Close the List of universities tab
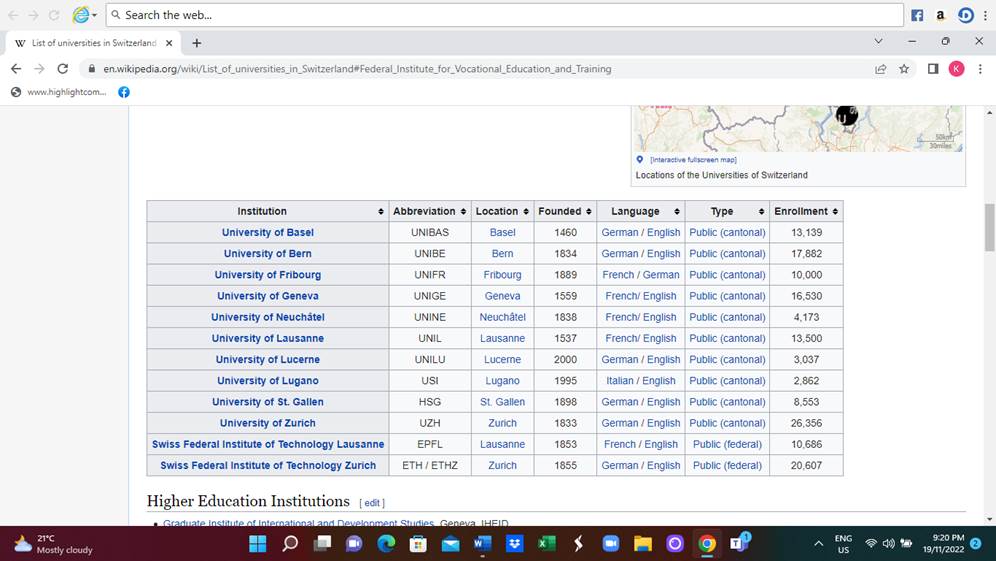Screen dimensions: 996x561 169,43
